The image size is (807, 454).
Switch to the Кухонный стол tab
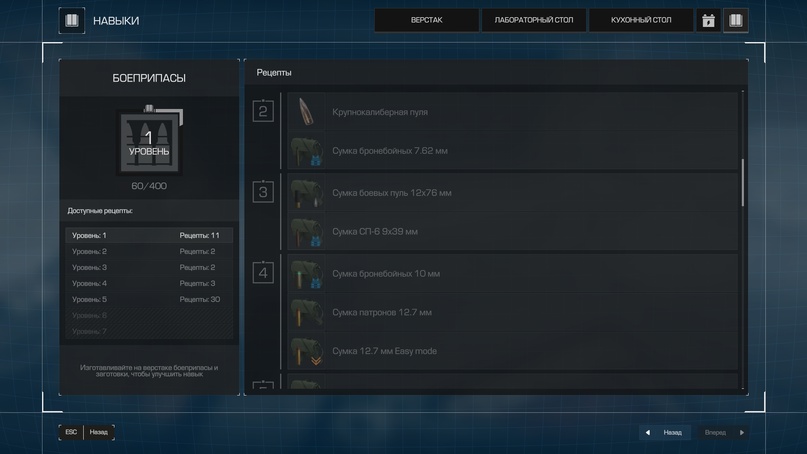click(641, 20)
